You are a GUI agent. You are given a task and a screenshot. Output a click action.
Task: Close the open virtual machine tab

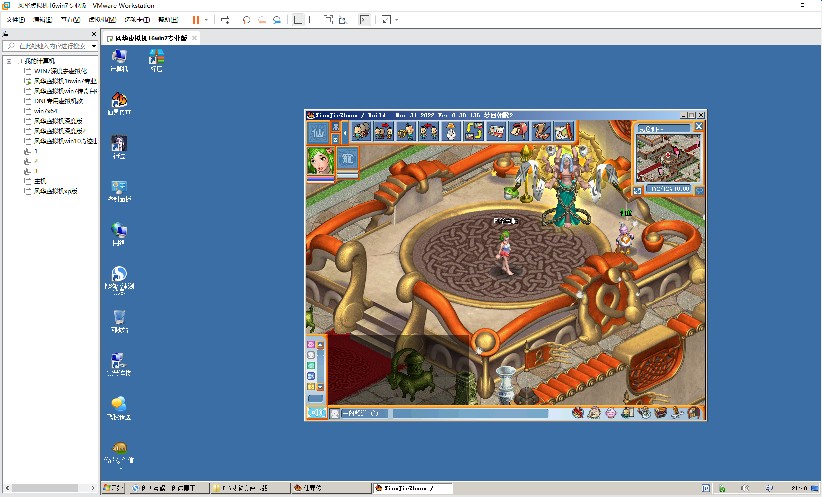click(194, 38)
